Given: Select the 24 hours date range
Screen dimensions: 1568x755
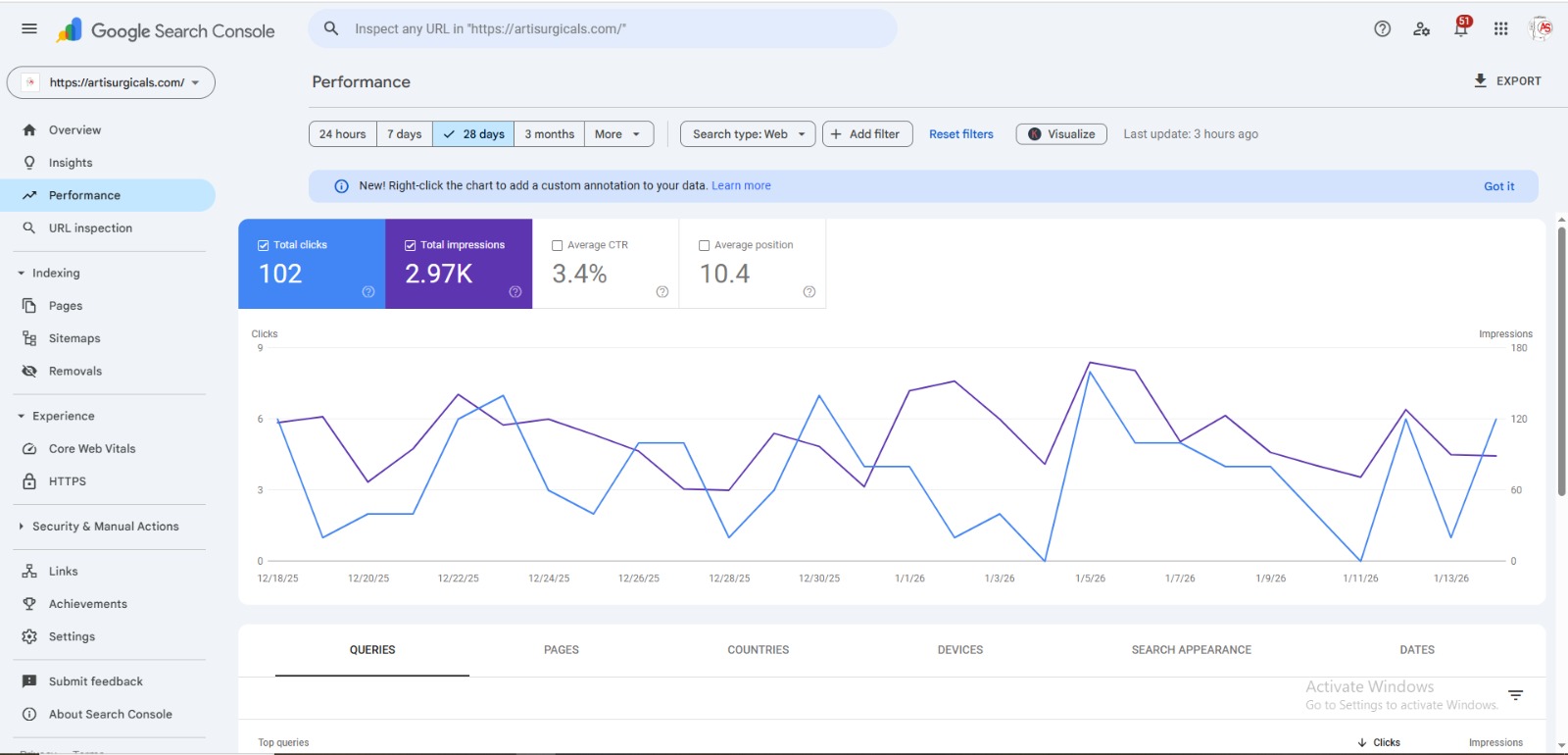Looking at the screenshot, I should coord(343,134).
